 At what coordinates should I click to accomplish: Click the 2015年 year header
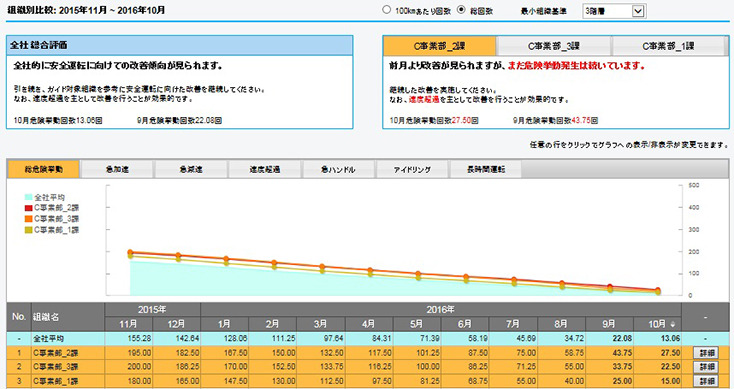152,309
